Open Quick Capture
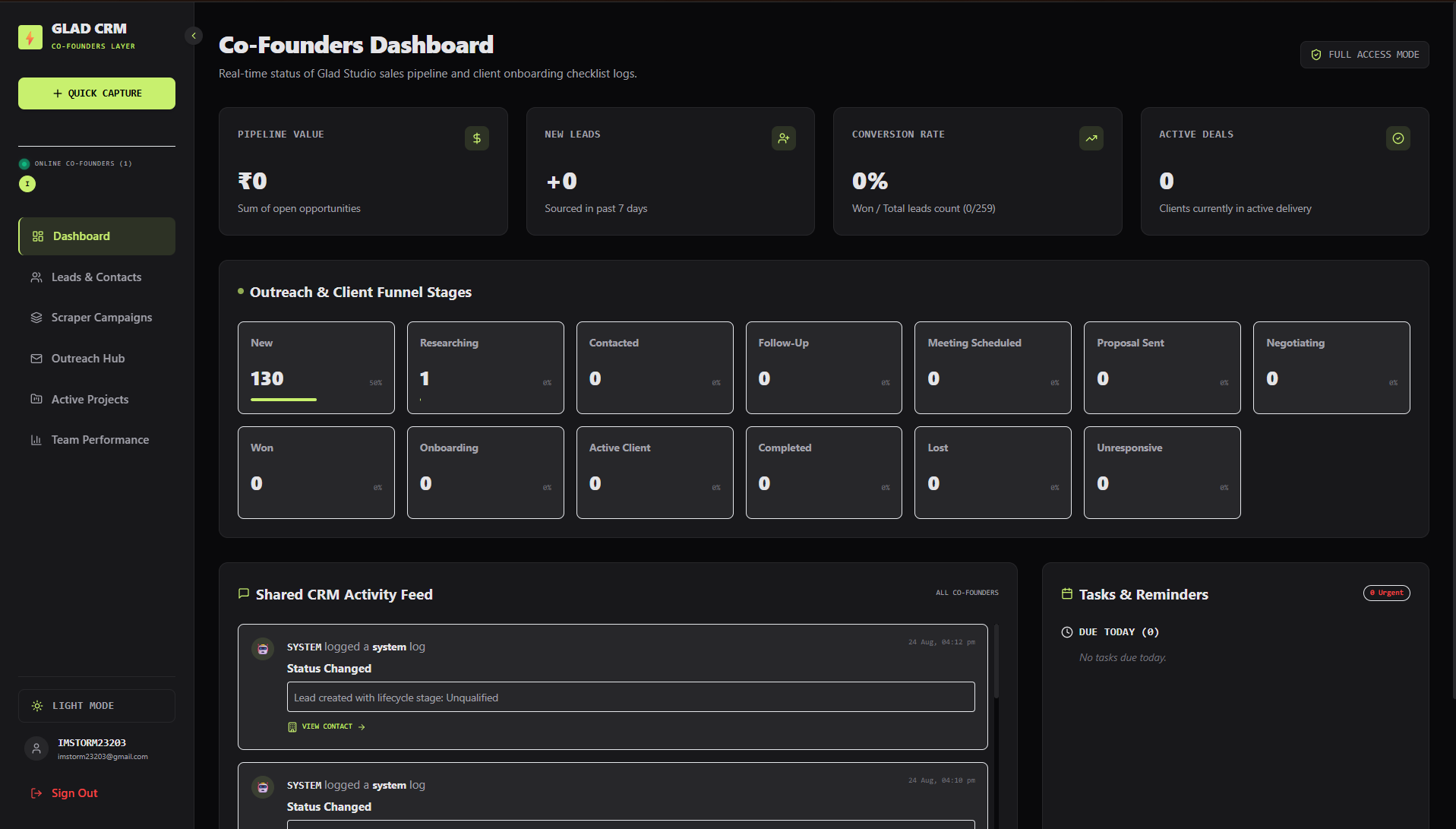1456x829 pixels. click(96, 93)
